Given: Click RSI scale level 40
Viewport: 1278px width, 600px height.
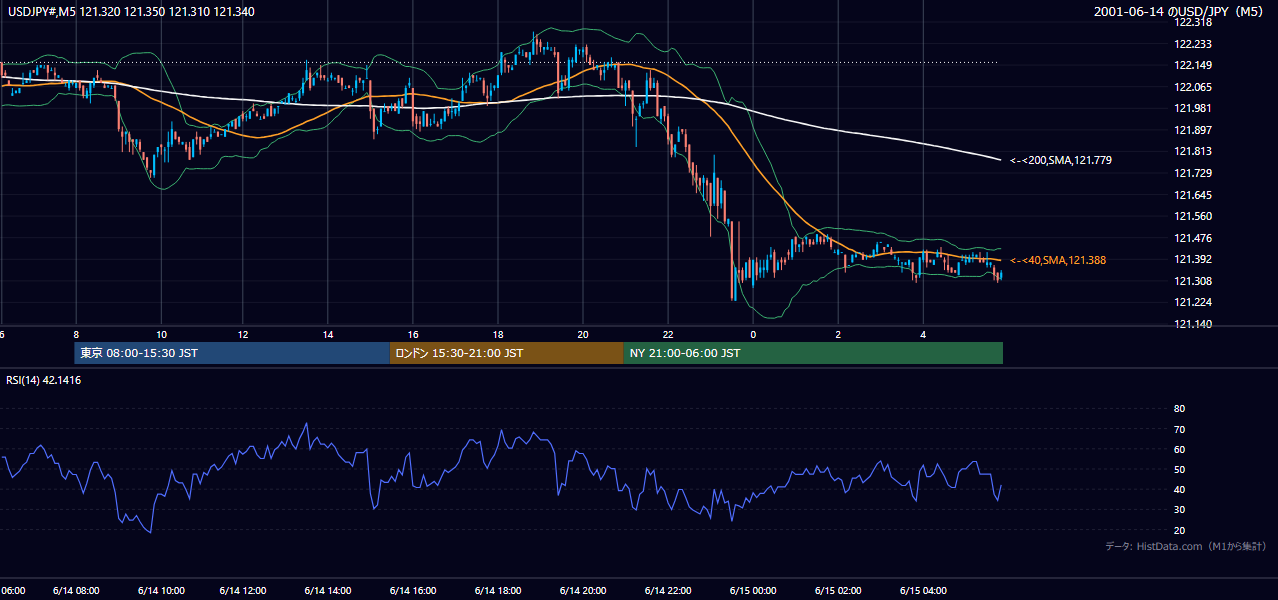Looking at the screenshot, I should click(1179, 489).
